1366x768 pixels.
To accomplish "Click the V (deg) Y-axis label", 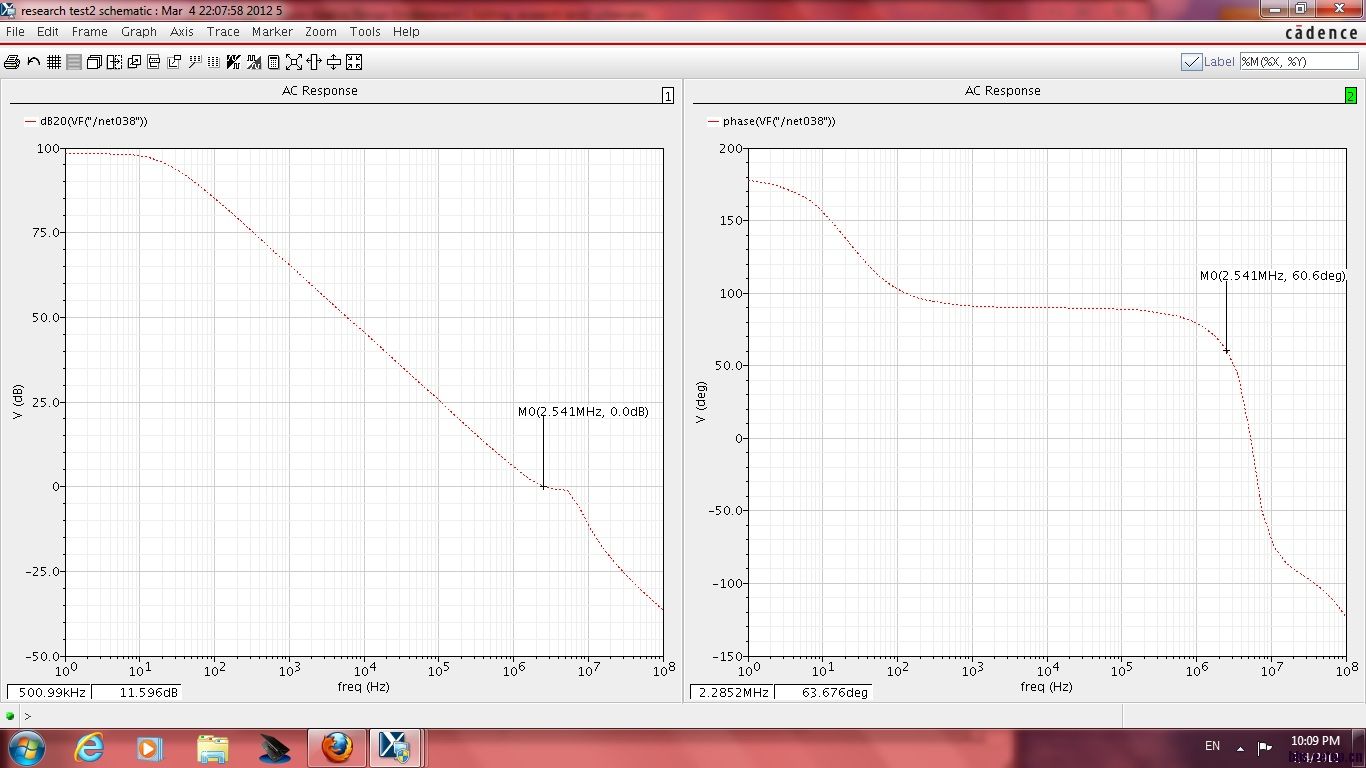I will (x=701, y=402).
